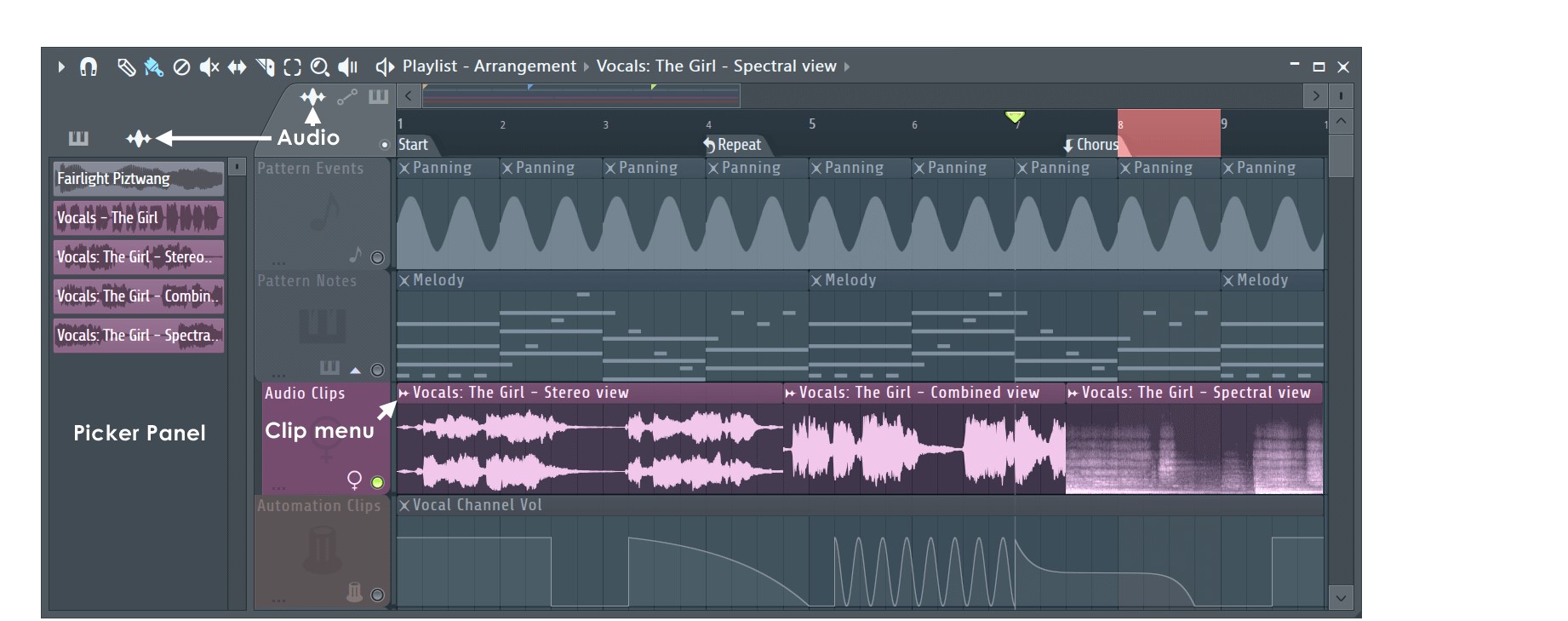The height and width of the screenshot is (621, 1568).
Task: Select 'Vocals - The Girl' picker item
Action: tap(138, 218)
